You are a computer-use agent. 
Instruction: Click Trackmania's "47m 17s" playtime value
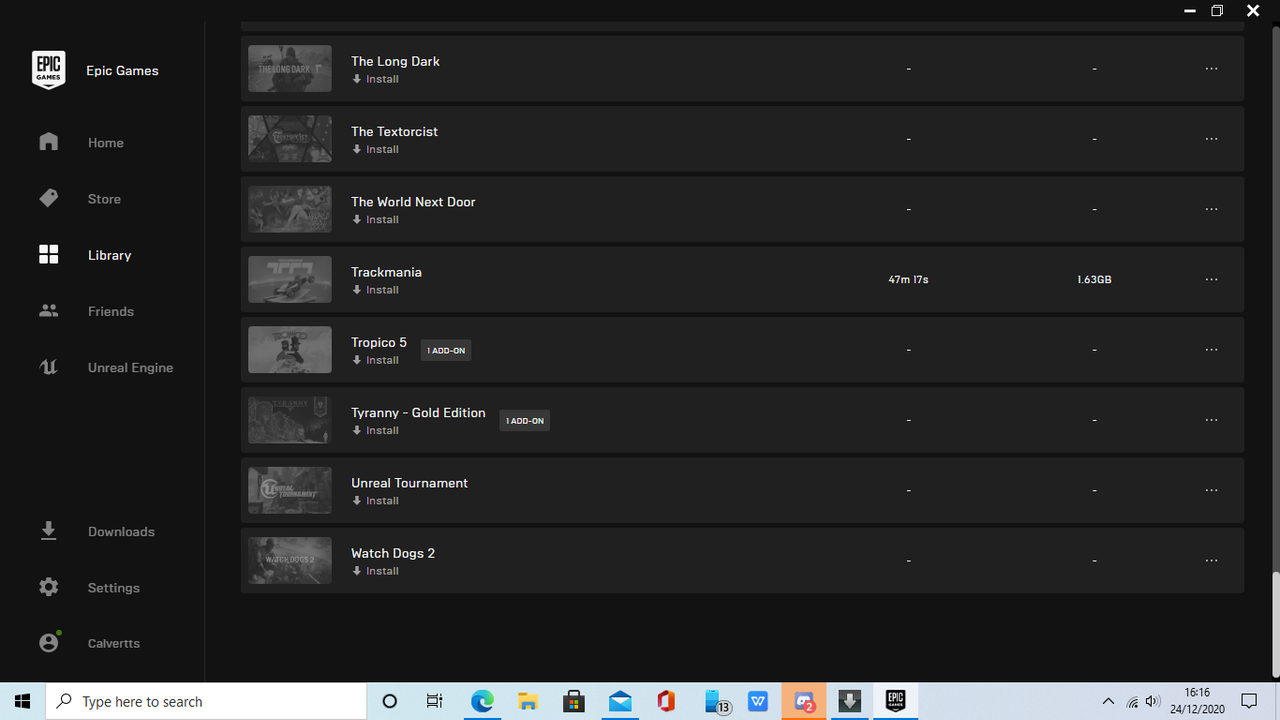pyautogui.click(x=908, y=280)
